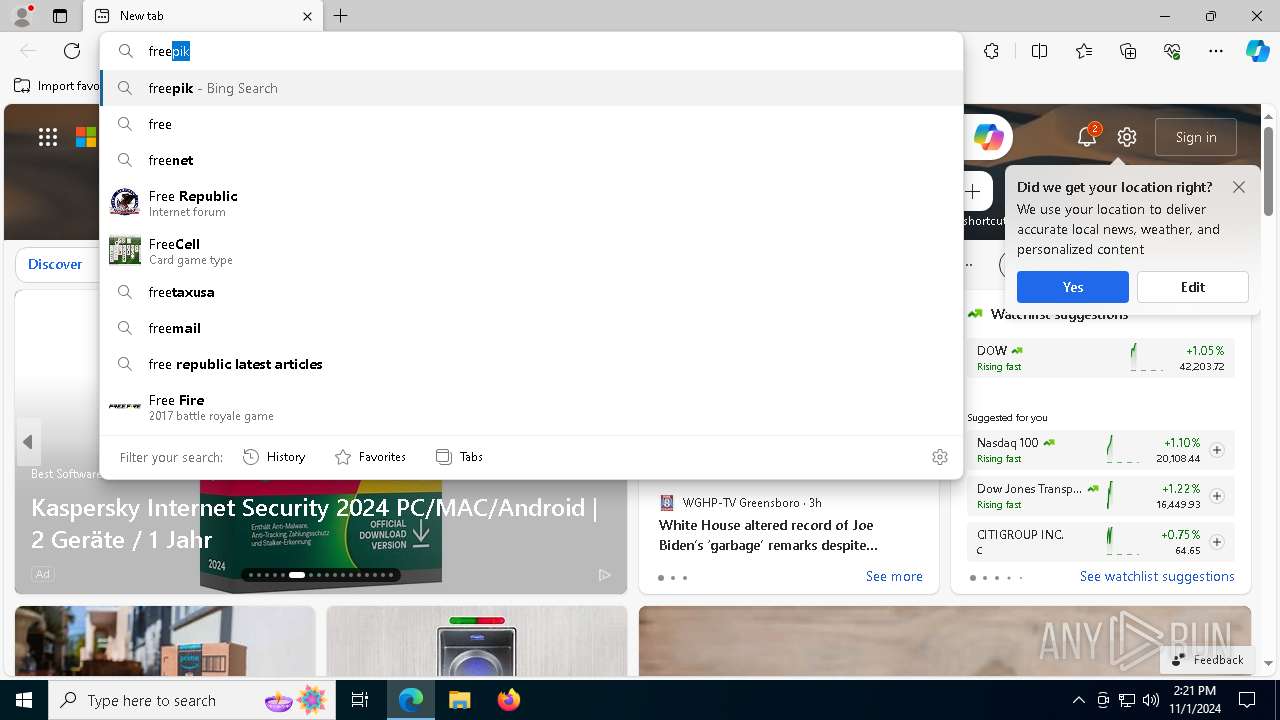Add Dow Jones Transp to watchlist
Screen dimensions: 1280x720
click(x=1217, y=496)
